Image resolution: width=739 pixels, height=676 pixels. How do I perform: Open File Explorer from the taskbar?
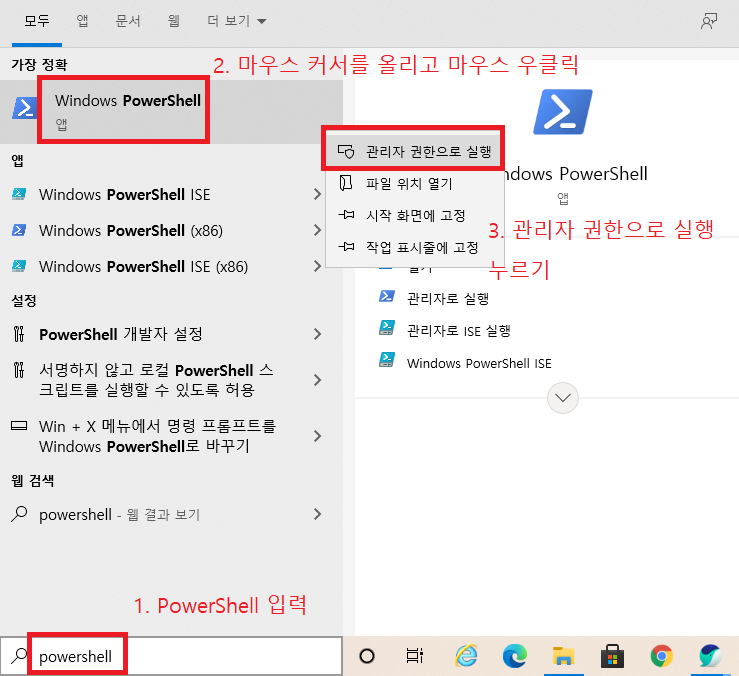pos(564,656)
